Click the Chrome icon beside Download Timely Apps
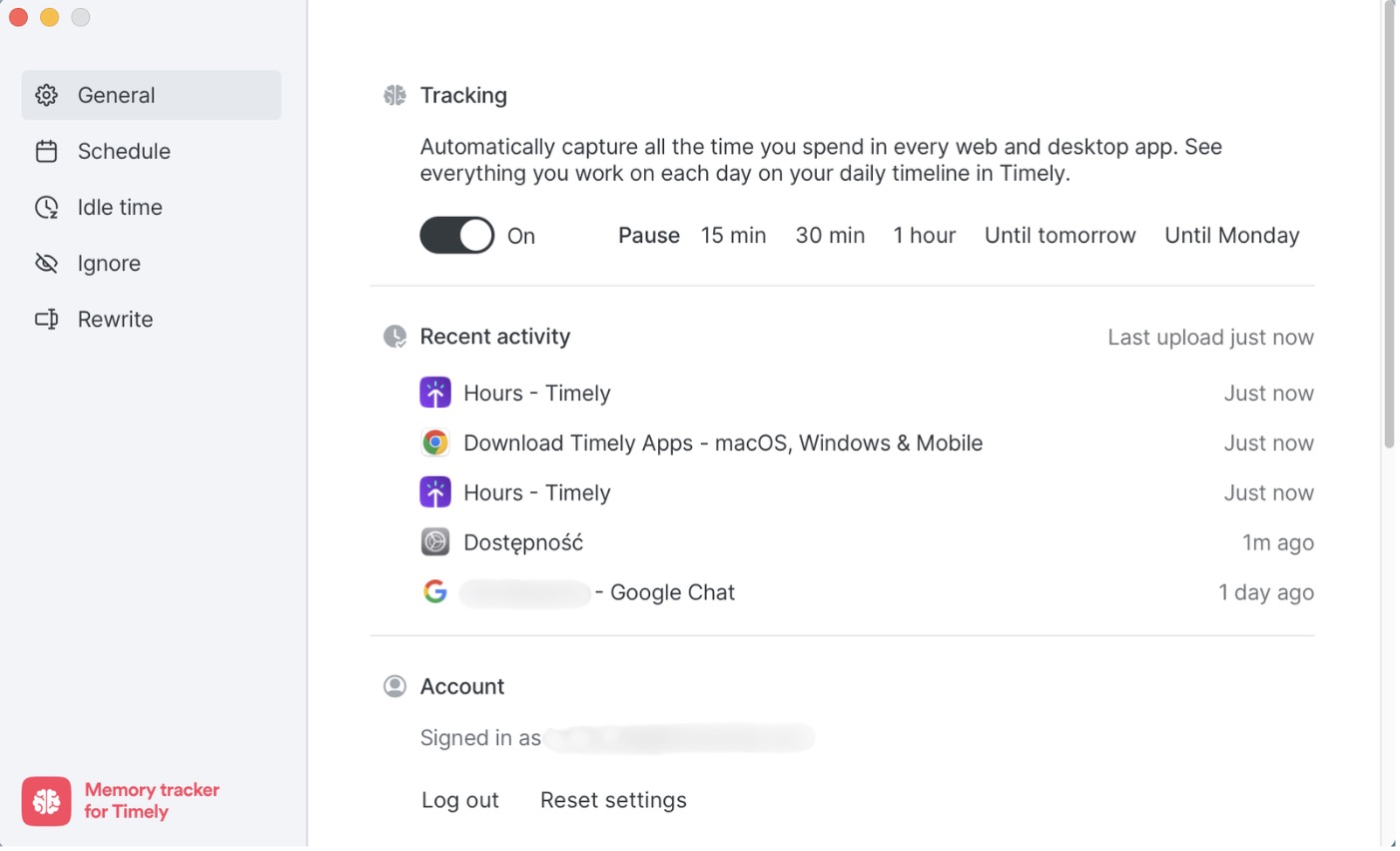This screenshot has width=1400, height=851. coord(434,442)
